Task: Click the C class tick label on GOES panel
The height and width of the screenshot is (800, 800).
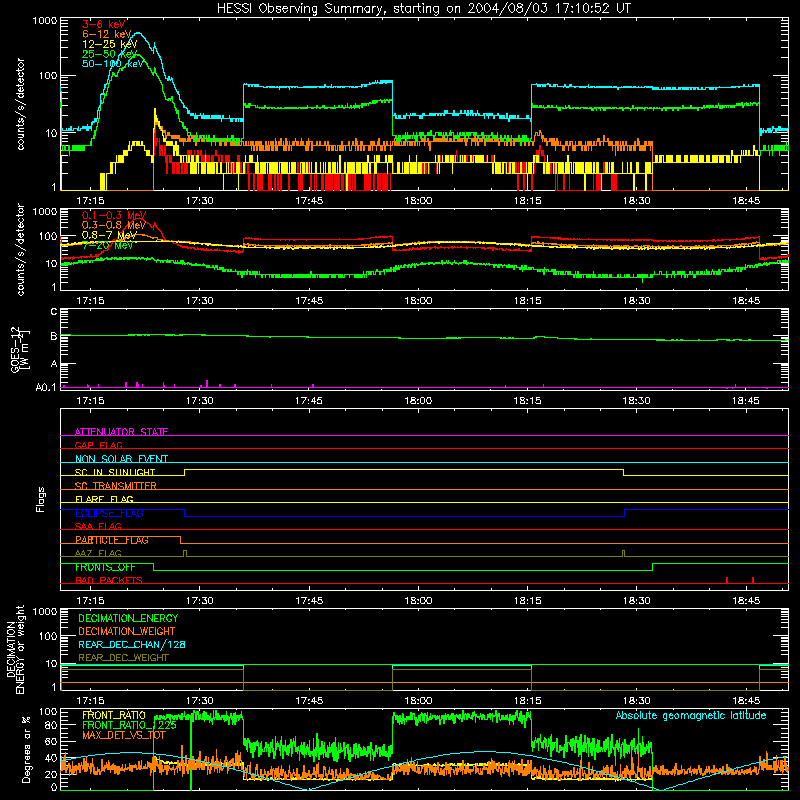Action: click(54, 312)
